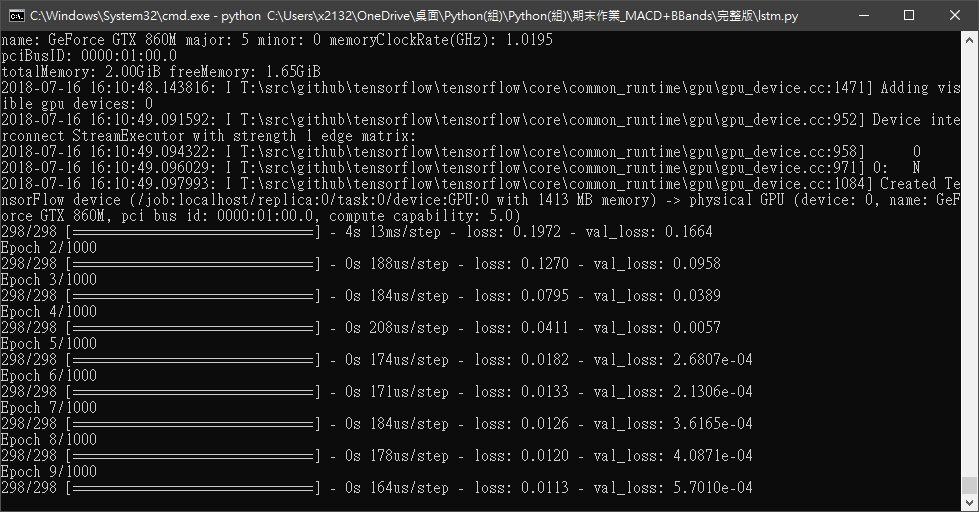This screenshot has width=979, height=512.
Task: Click the loss 0.0411 value
Action: (545, 328)
